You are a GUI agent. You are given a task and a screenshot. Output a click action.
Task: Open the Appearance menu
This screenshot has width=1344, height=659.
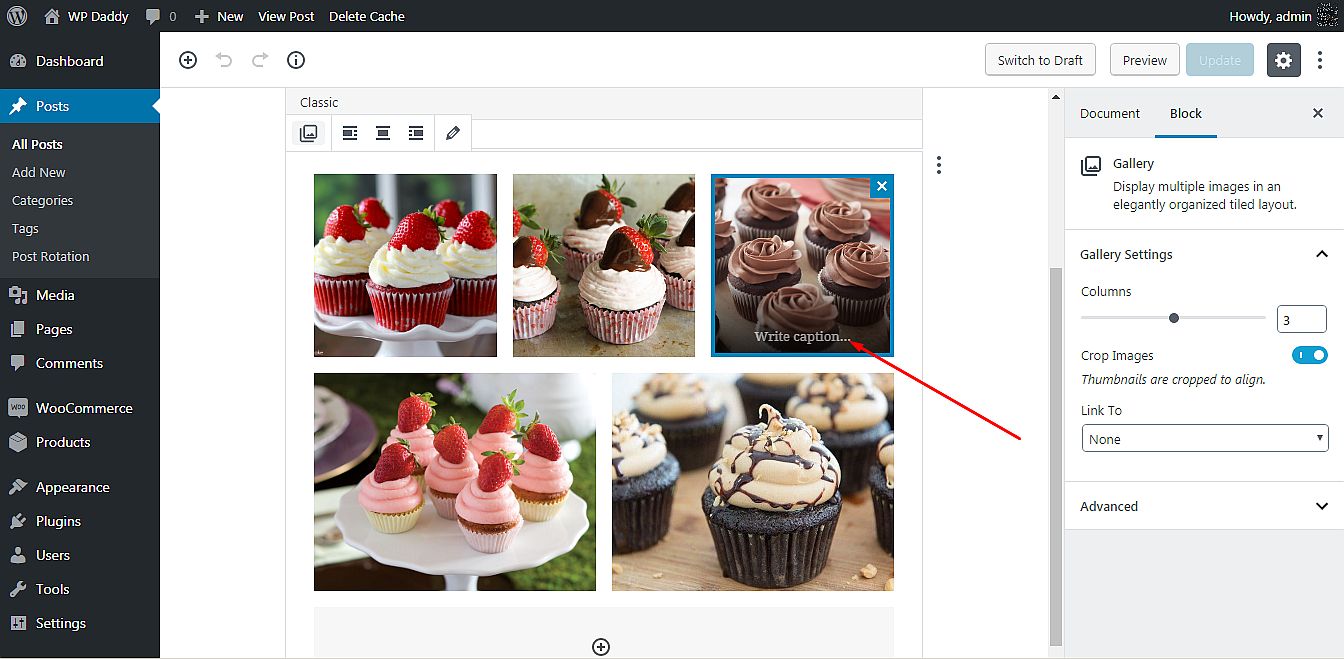pos(80,487)
